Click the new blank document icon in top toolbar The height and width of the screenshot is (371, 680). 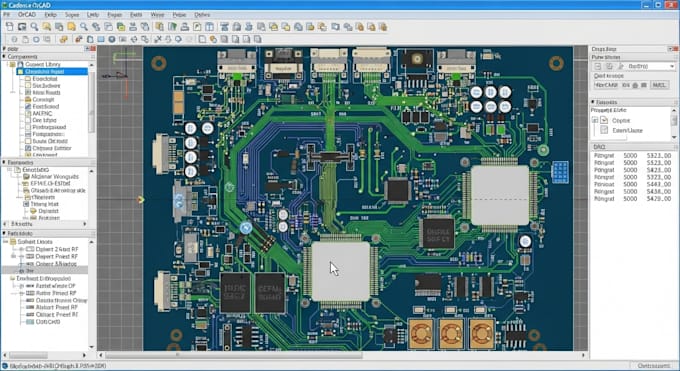click(9, 27)
